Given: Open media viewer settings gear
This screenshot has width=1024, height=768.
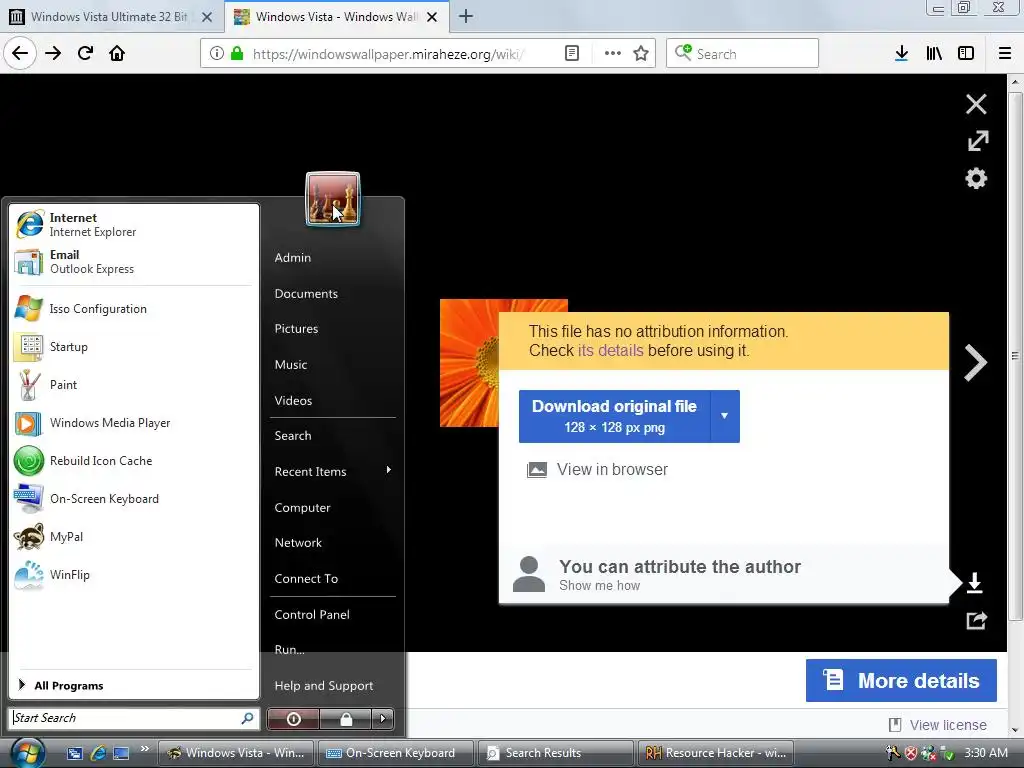Looking at the screenshot, I should click(976, 178).
